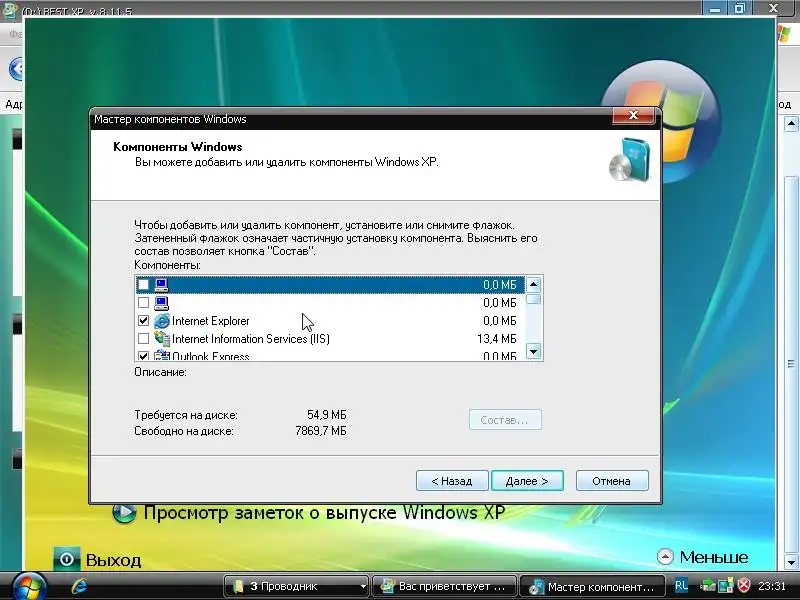800x600 pixels.
Task: Tick the checkbox of the second unnamed component
Action: (143, 303)
